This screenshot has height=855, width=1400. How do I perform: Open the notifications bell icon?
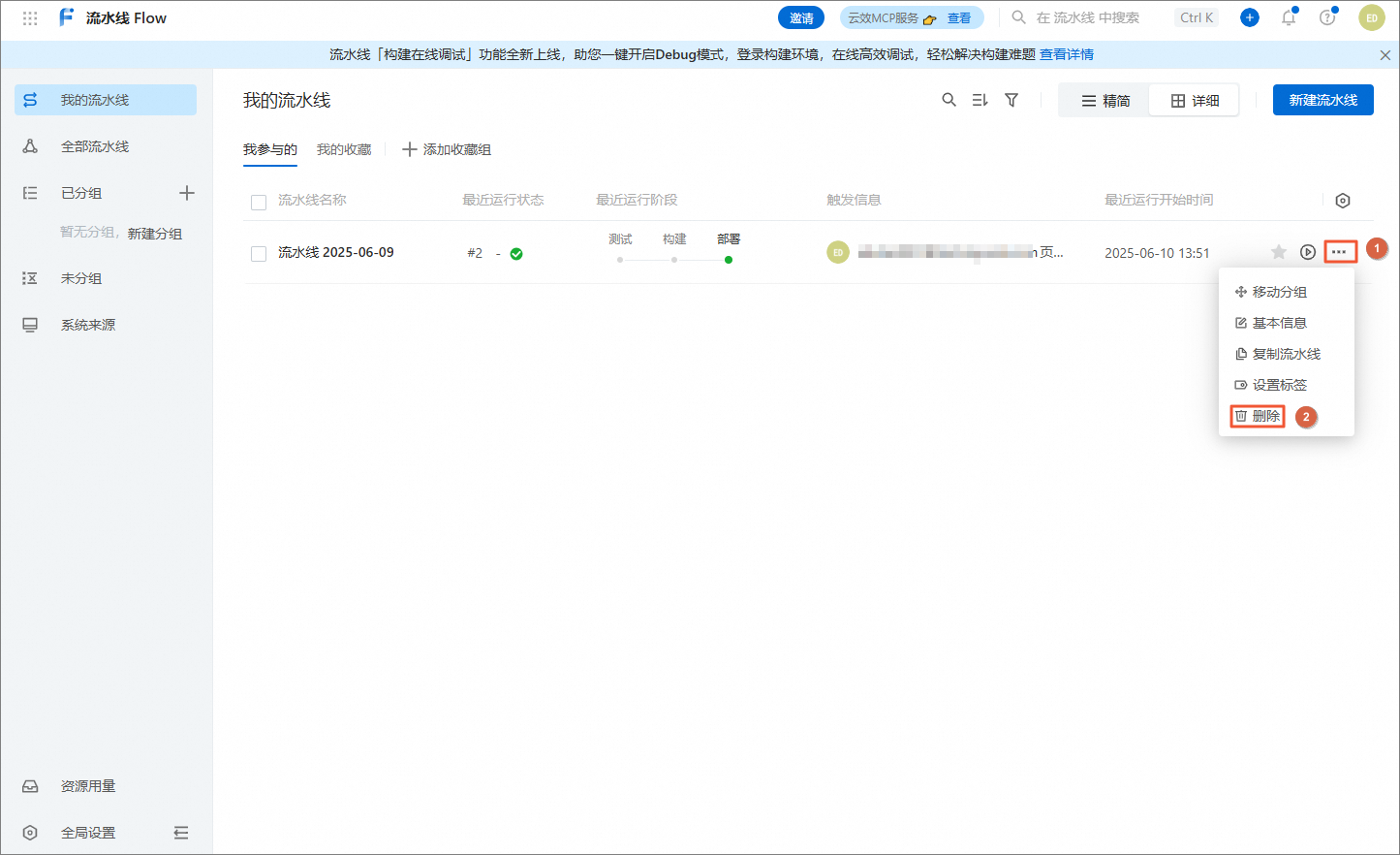coord(1289,17)
